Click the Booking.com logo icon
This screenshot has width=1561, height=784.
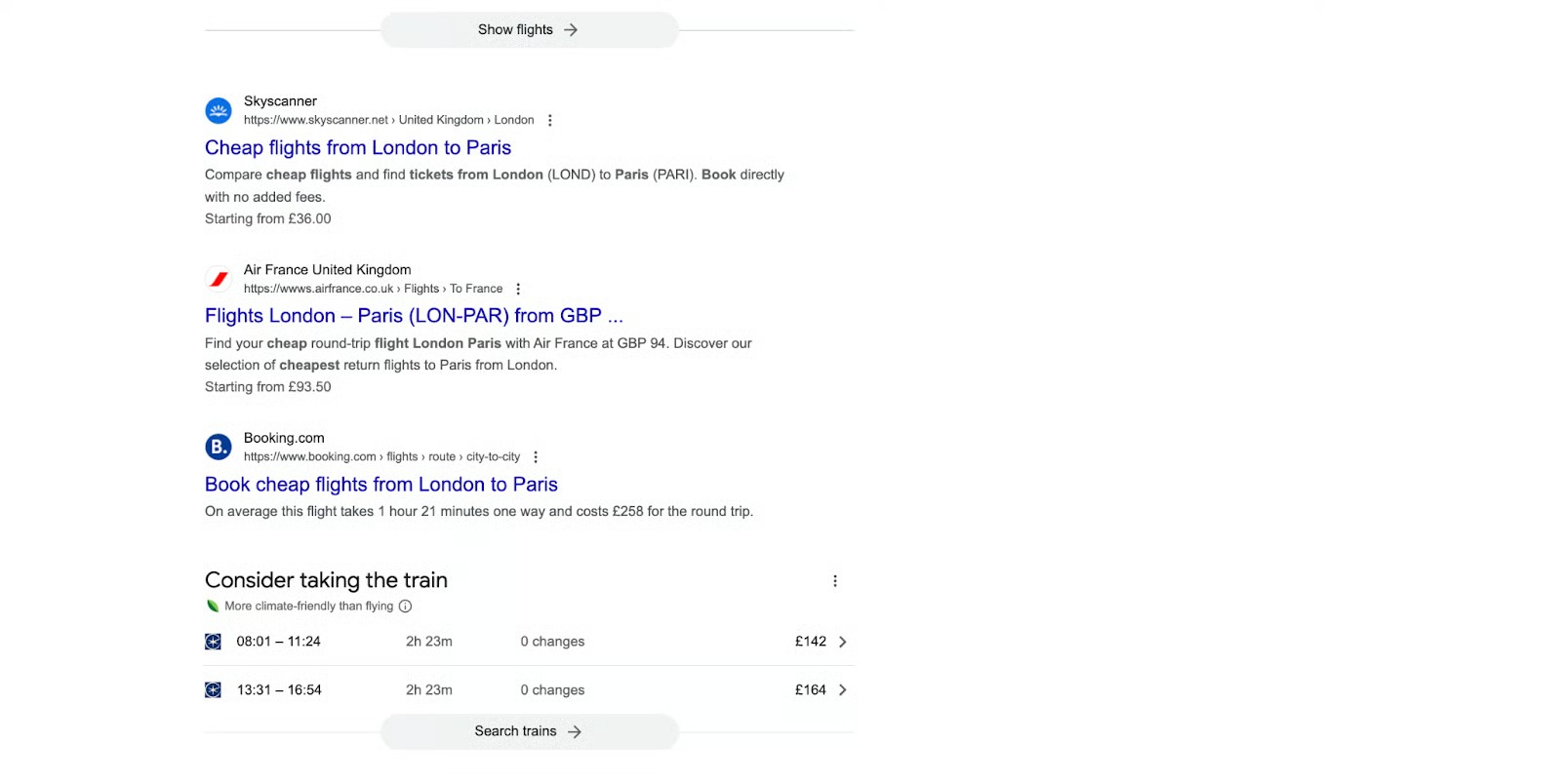(x=219, y=448)
